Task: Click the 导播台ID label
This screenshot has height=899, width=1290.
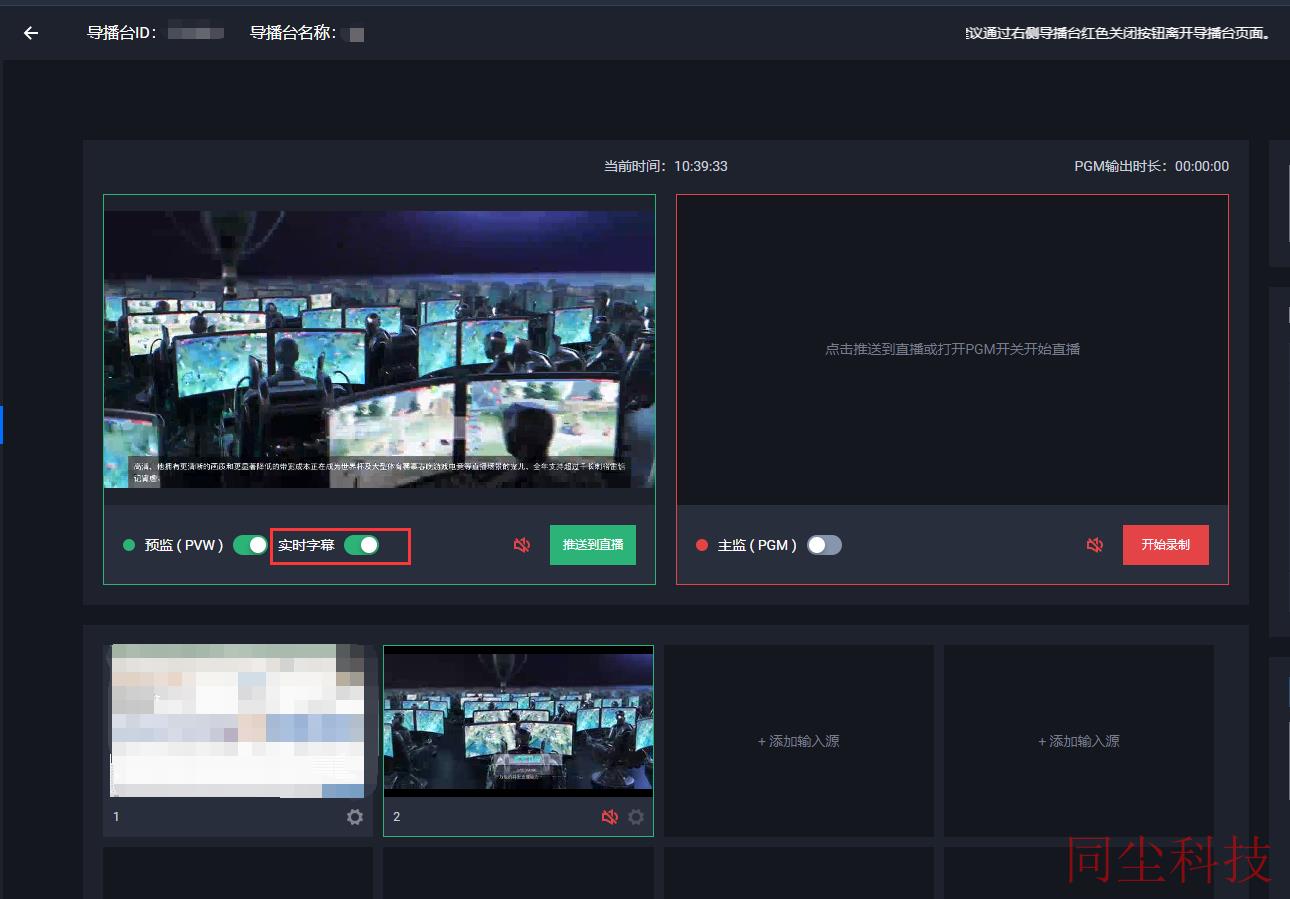Action: click(x=122, y=33)
